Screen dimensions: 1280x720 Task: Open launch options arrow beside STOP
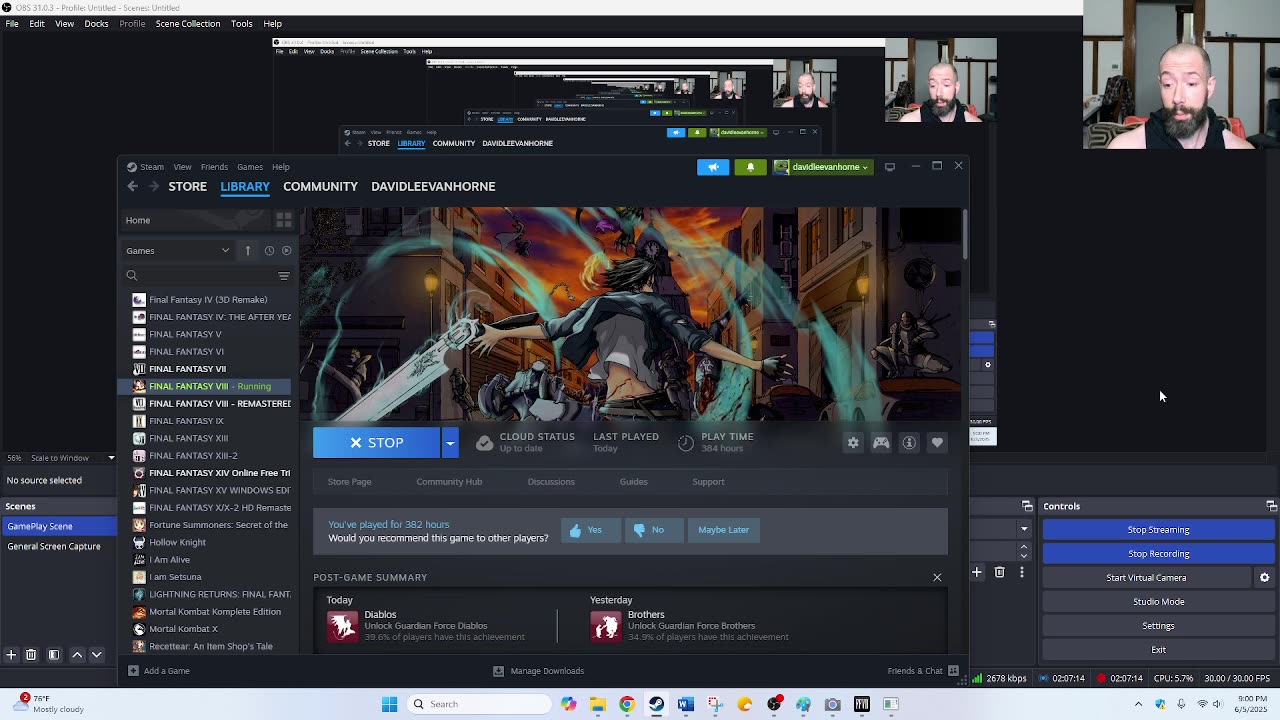450,443
